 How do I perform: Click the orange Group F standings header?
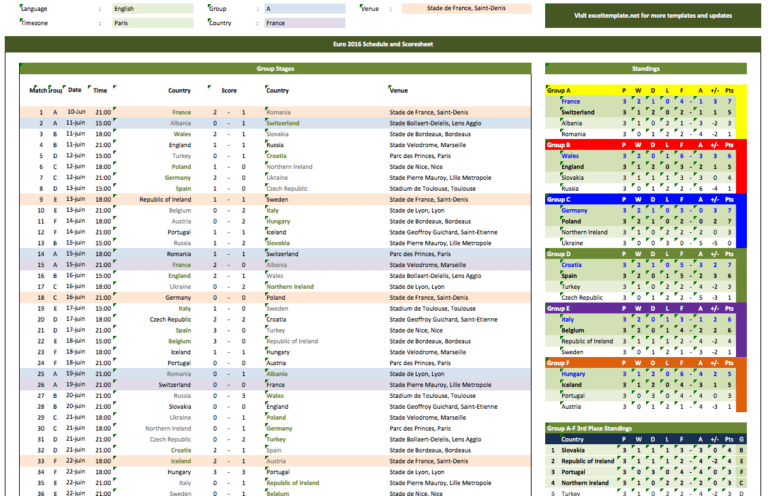pyautogui.click(x=646, y=363)
